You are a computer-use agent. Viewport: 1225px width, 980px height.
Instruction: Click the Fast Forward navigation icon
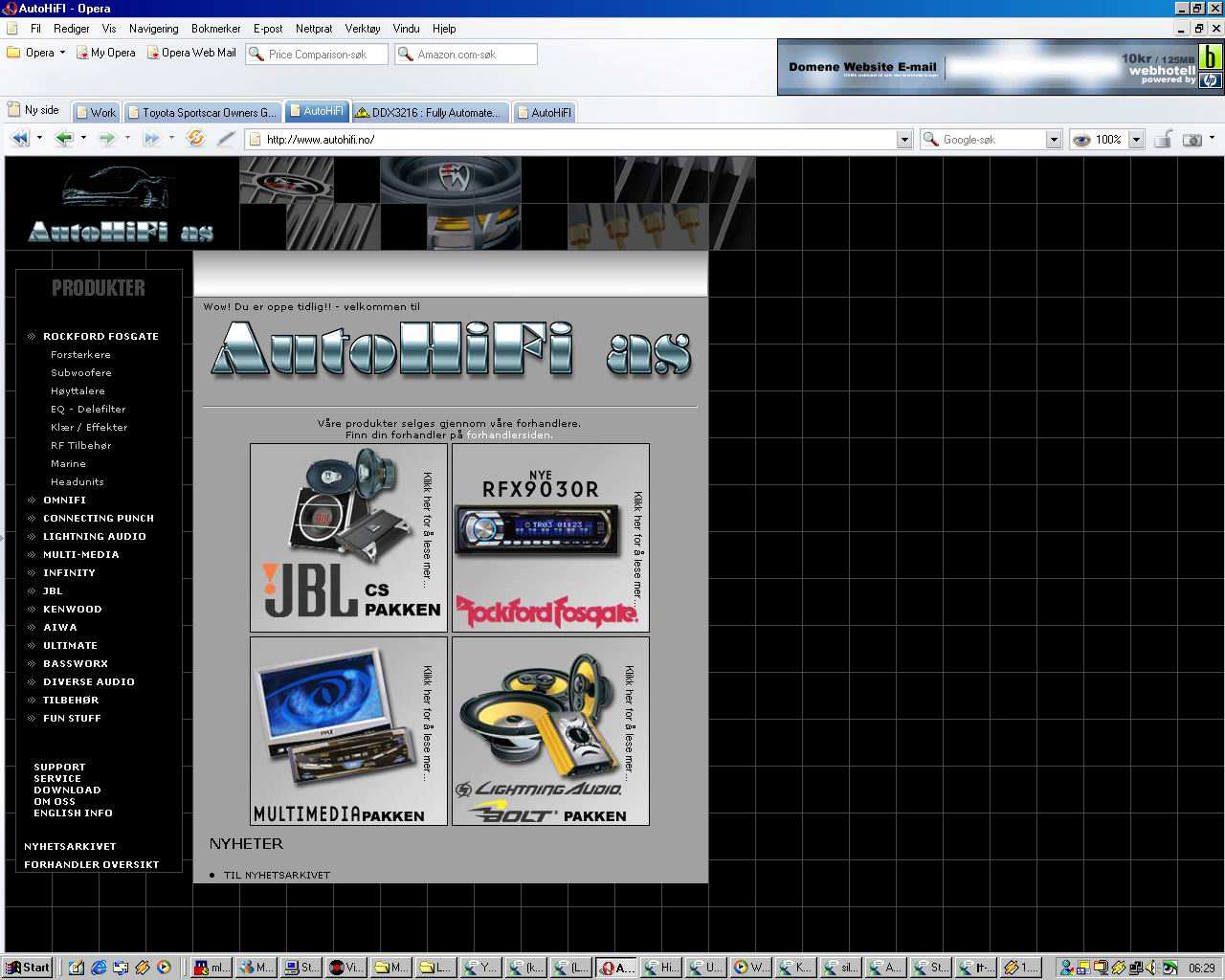click(151, 139)
